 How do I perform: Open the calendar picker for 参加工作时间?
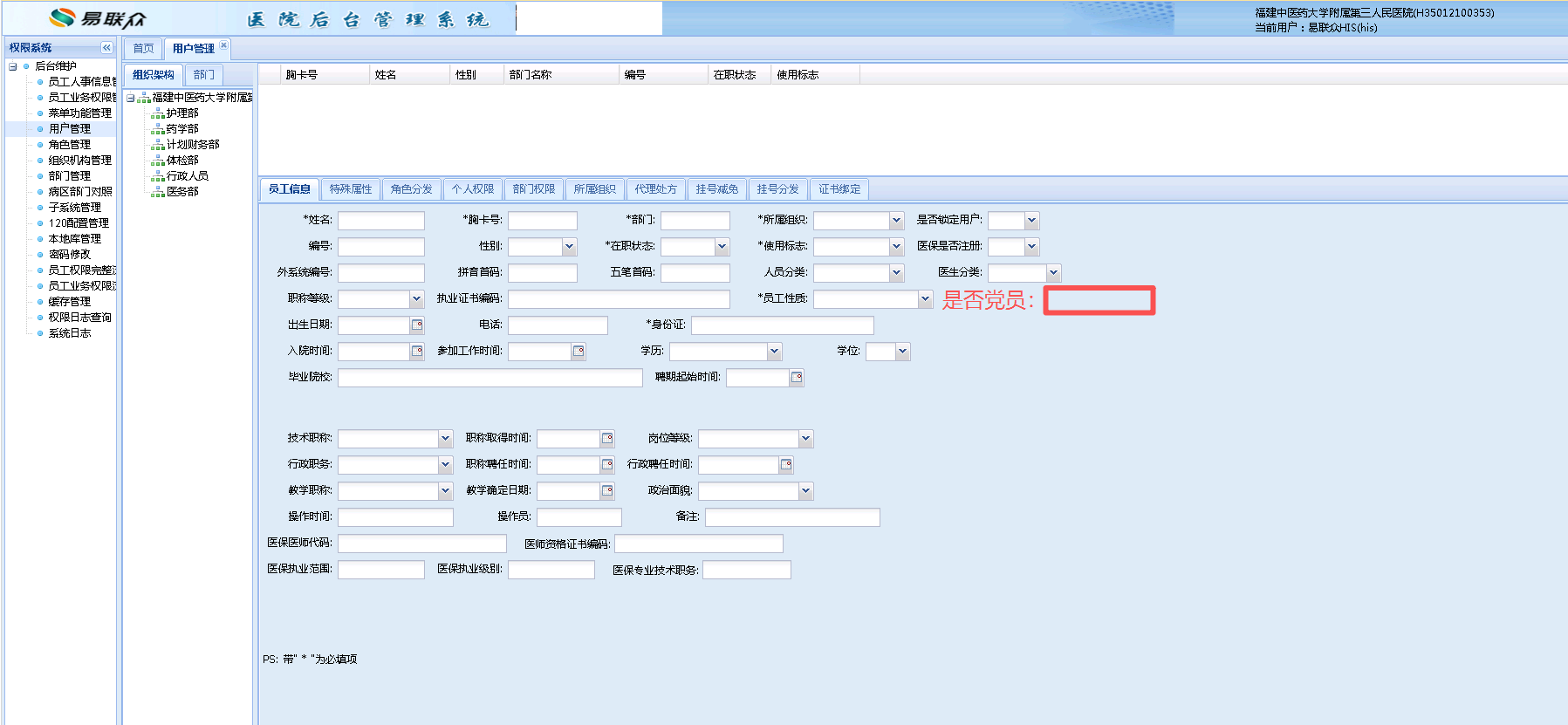tap(579, 352)
